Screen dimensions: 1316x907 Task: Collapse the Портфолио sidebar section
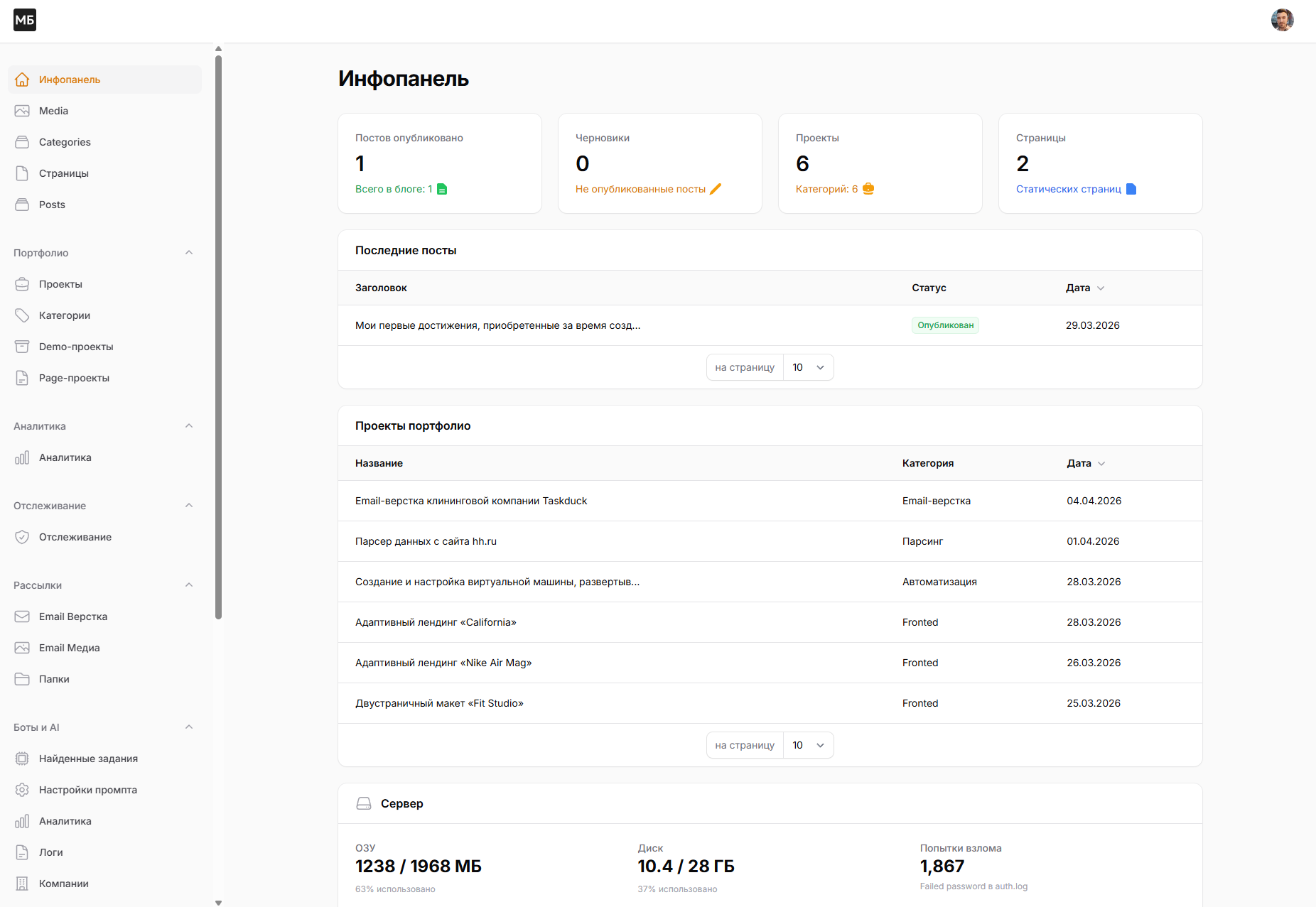[x=189, y=253]
